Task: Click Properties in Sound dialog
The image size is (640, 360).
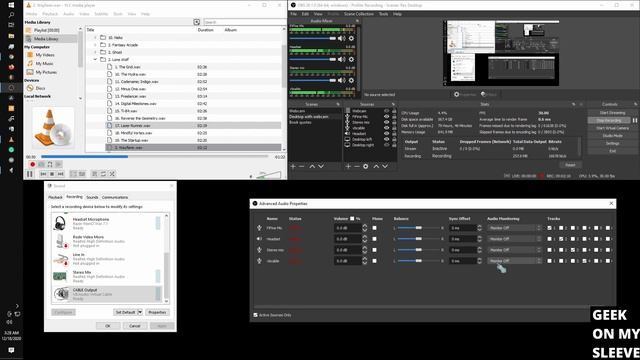Action: point(157,312)
